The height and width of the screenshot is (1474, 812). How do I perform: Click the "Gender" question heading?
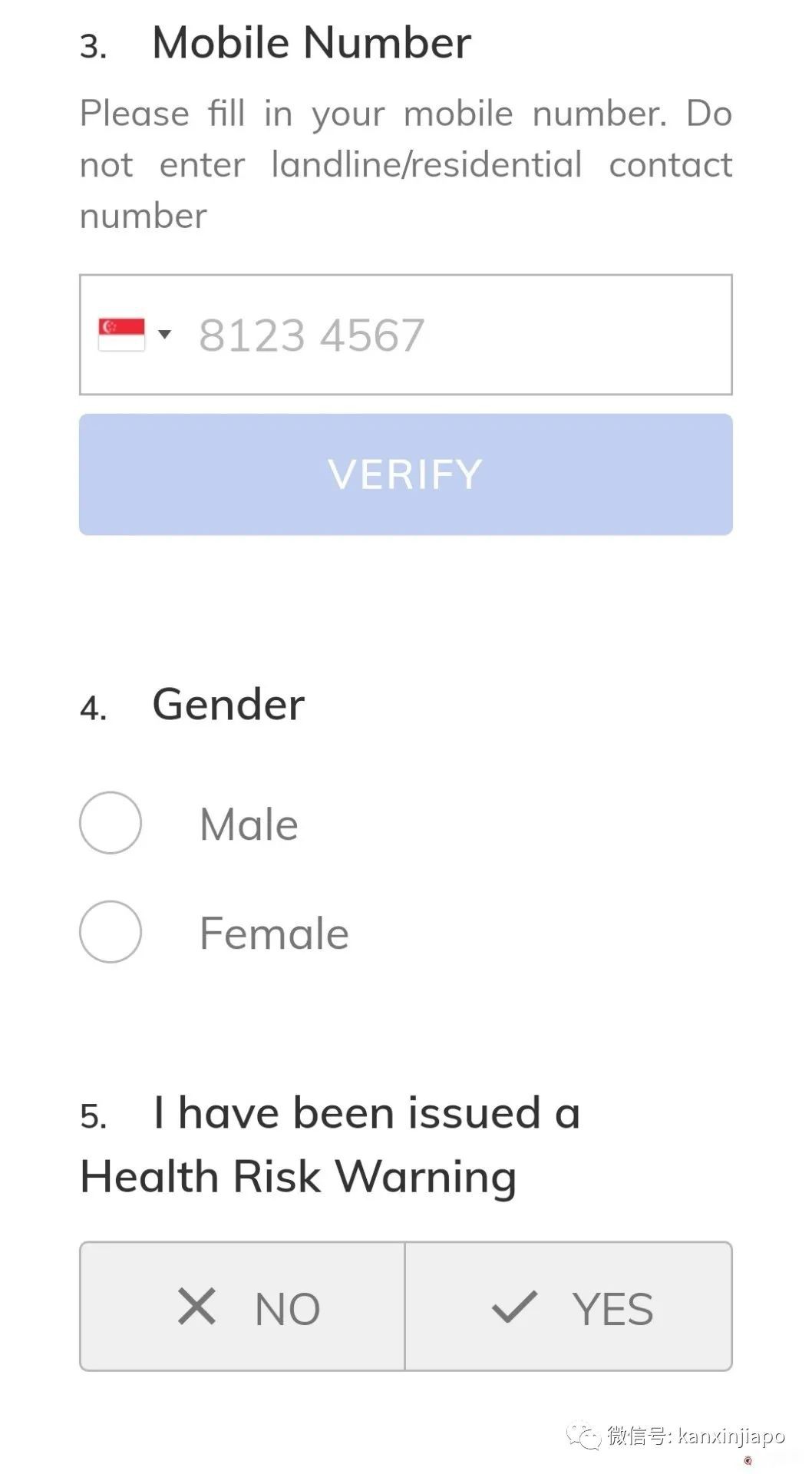[x=228, y=704]
